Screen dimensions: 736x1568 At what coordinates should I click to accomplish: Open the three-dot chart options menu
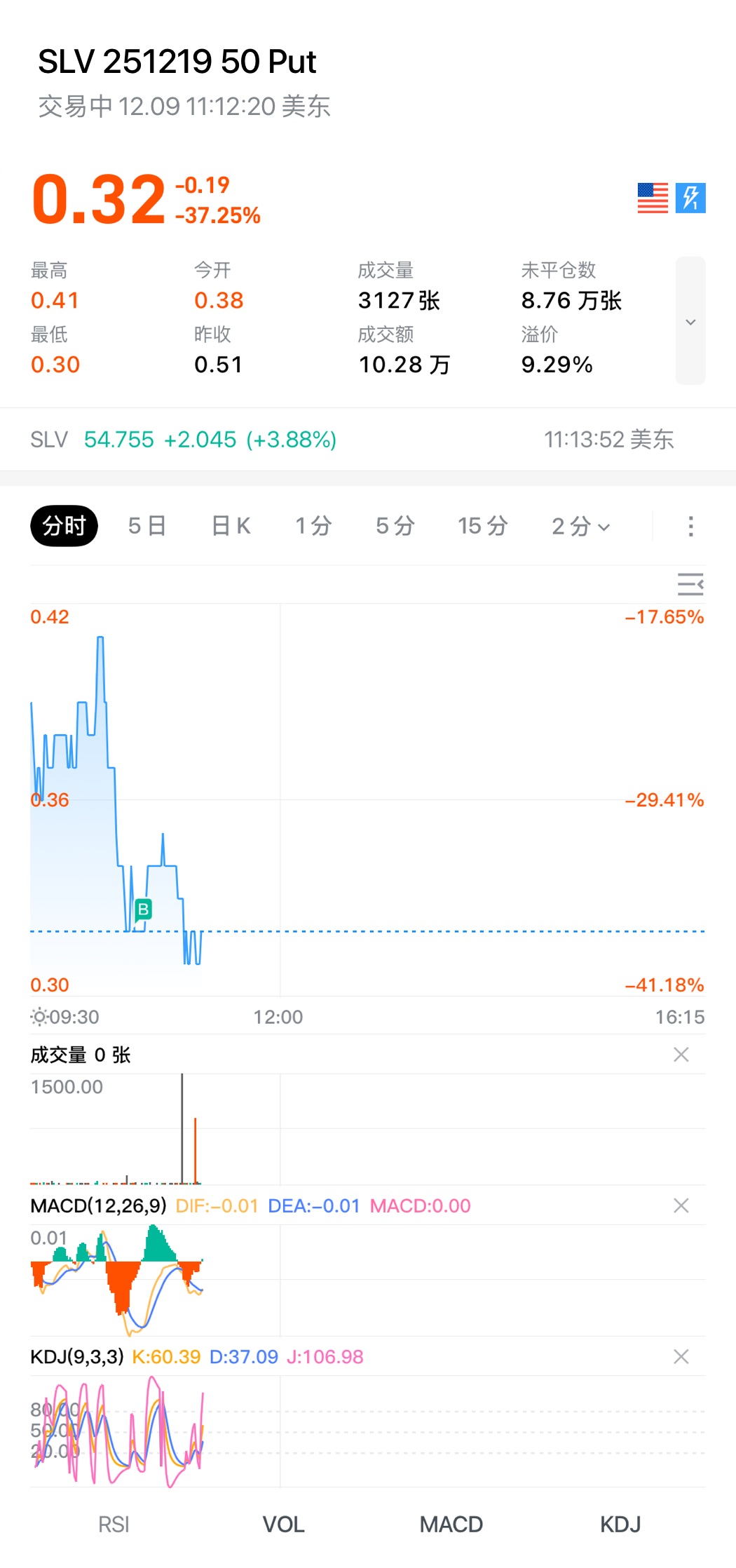[690, 526]
